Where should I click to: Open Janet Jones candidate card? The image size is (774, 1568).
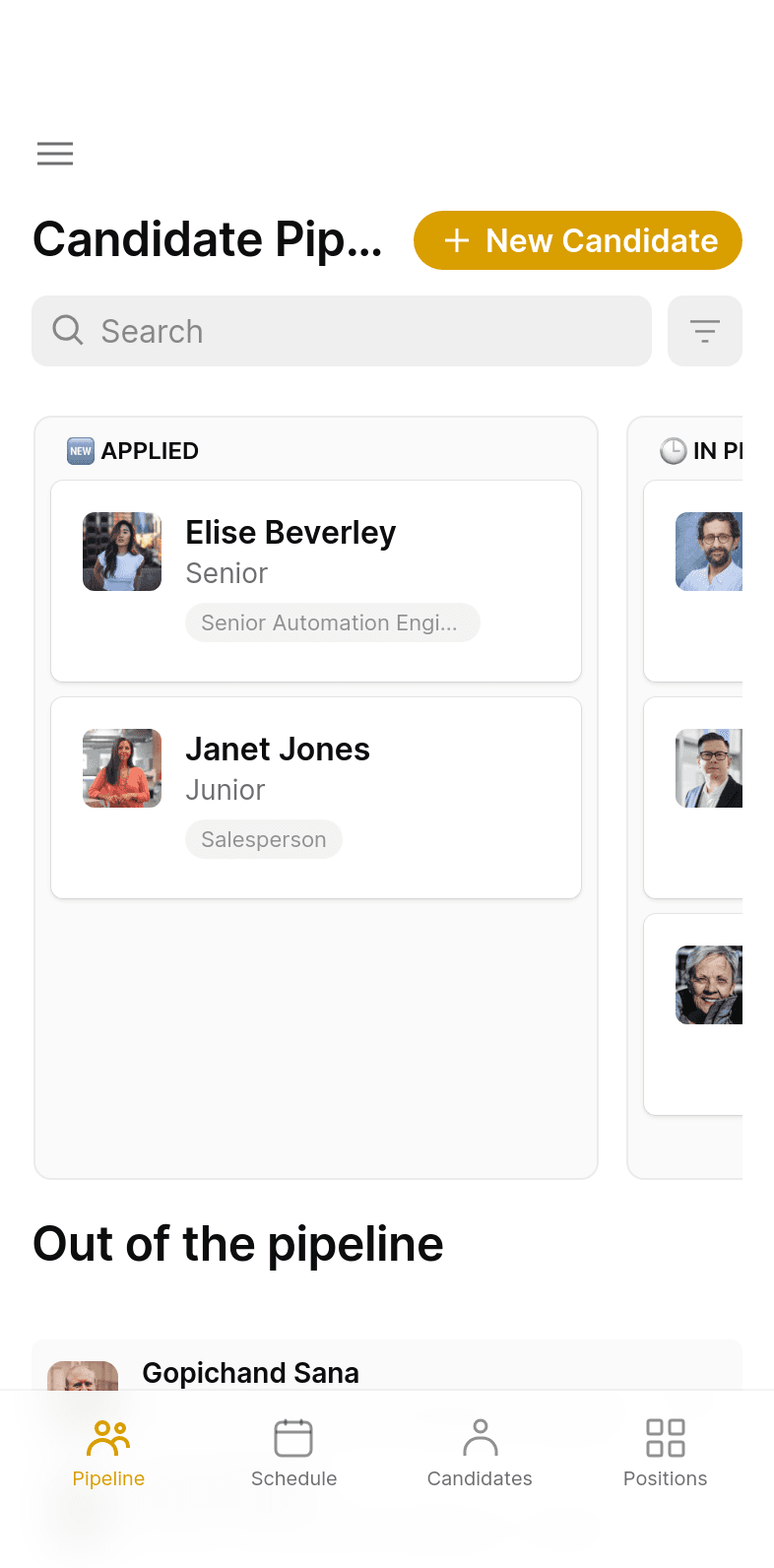pyautogui.click(x=316, y=798)
